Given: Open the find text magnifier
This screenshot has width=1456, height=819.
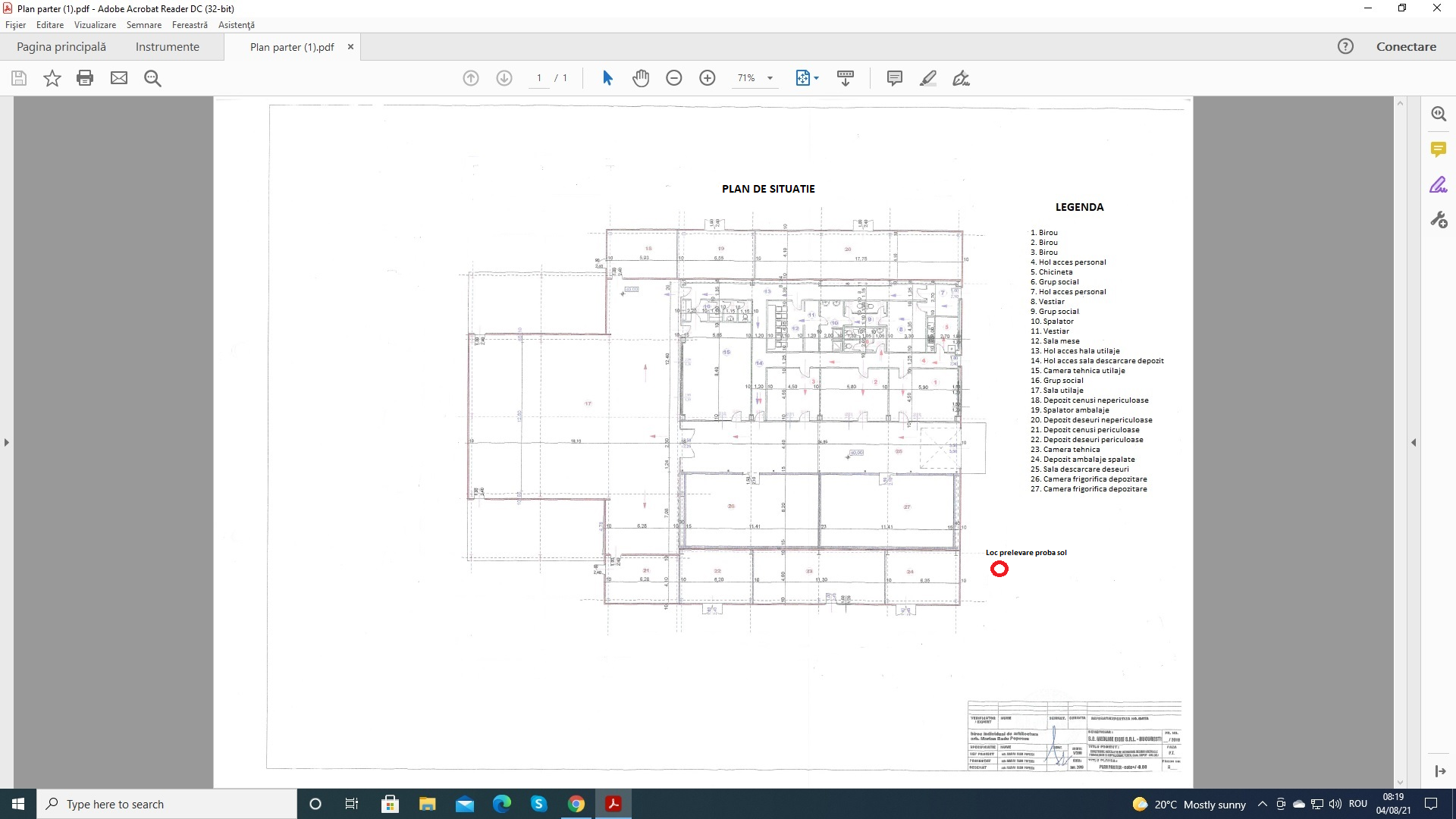Looking at the screenshot, I should pyautogui.click(x=152, y=78).
